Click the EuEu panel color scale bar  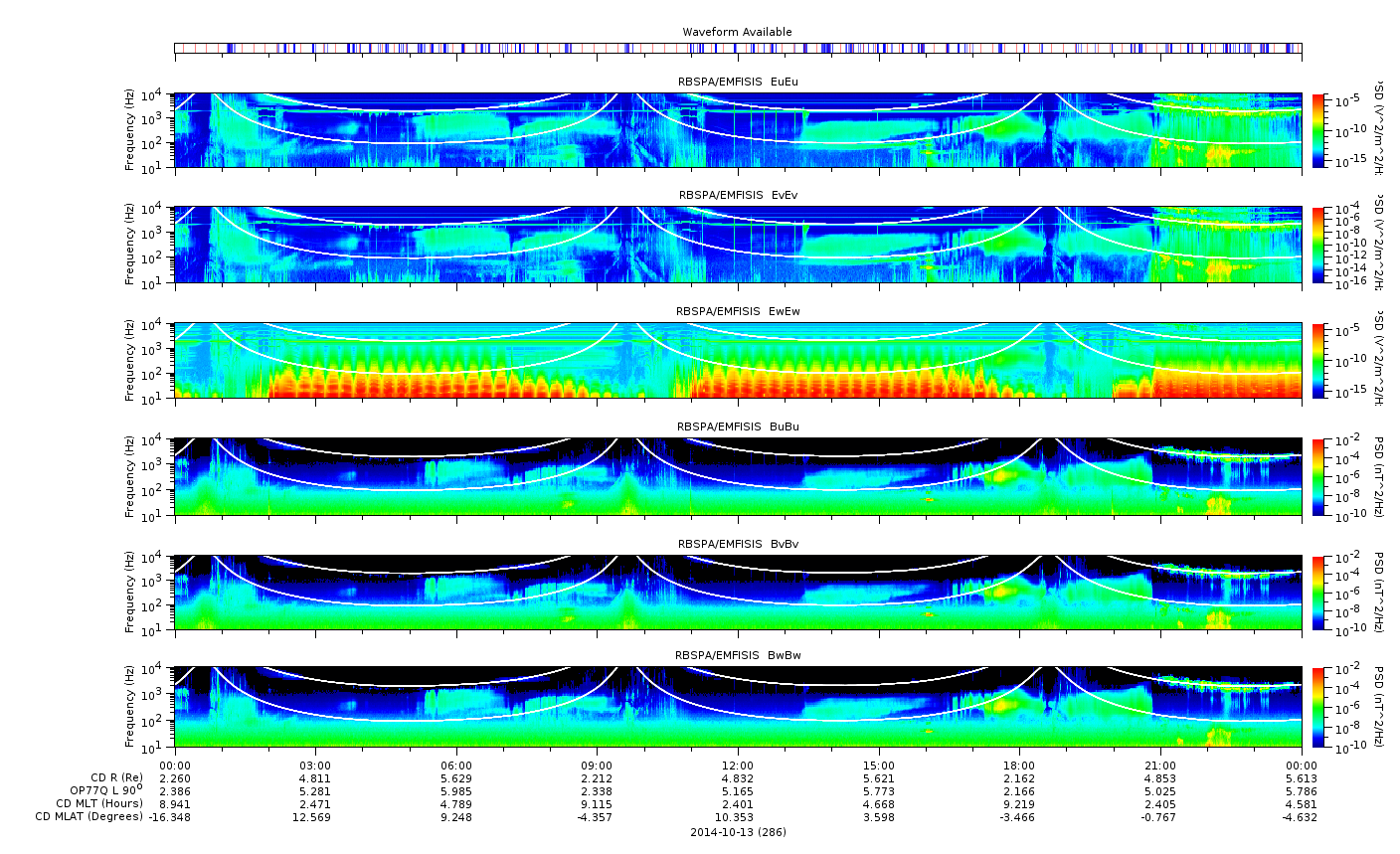(1319, 130)
